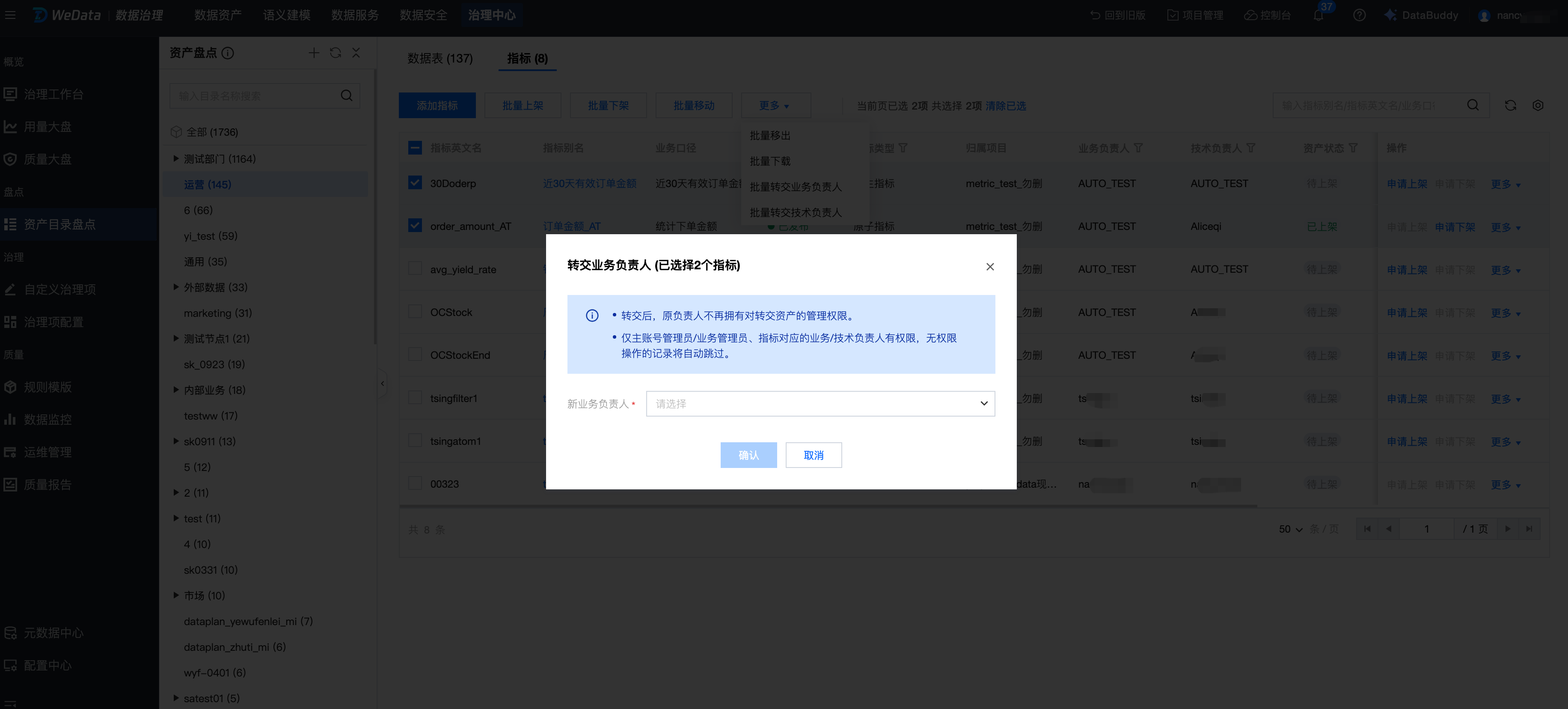Click the table refresh icon

(x=1510, y=105)
